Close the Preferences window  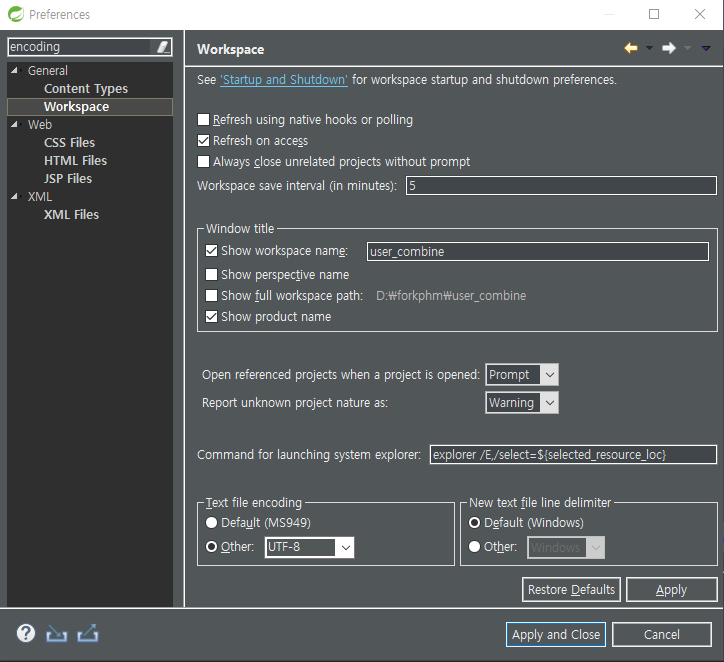point(700,14)
